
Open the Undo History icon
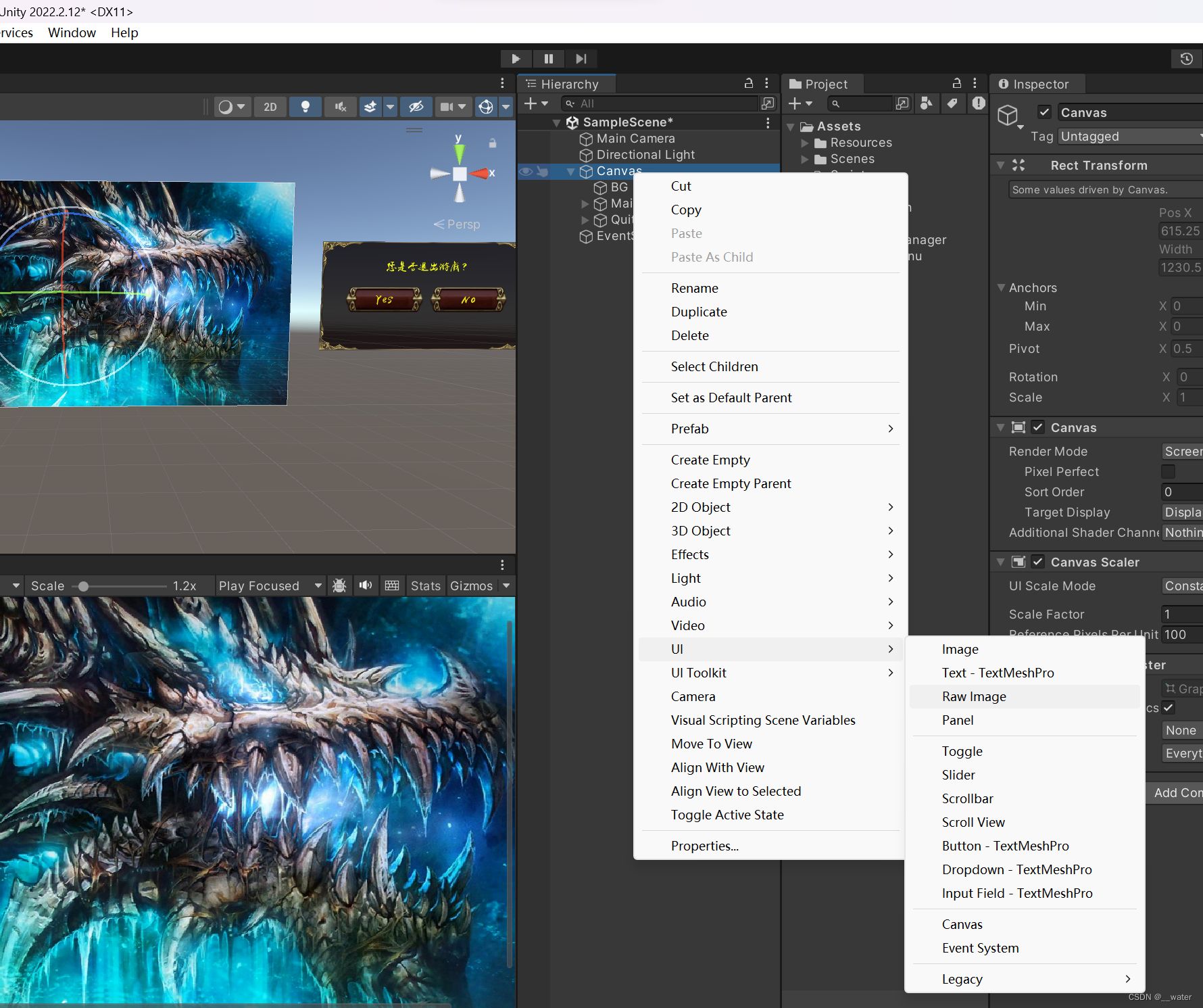[1186, 59]
